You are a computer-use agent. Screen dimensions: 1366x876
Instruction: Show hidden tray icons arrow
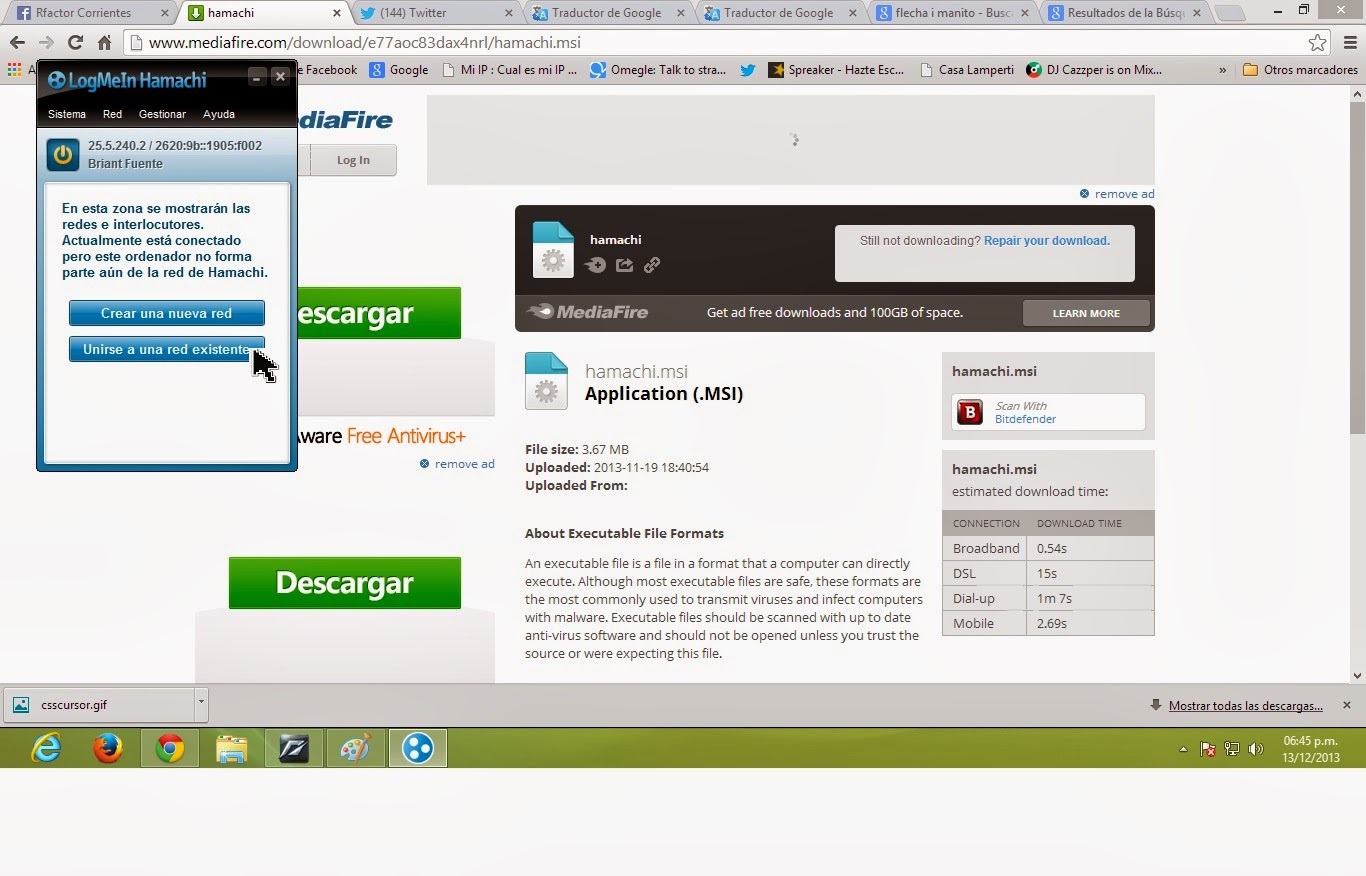click(x=1184, y=749)
